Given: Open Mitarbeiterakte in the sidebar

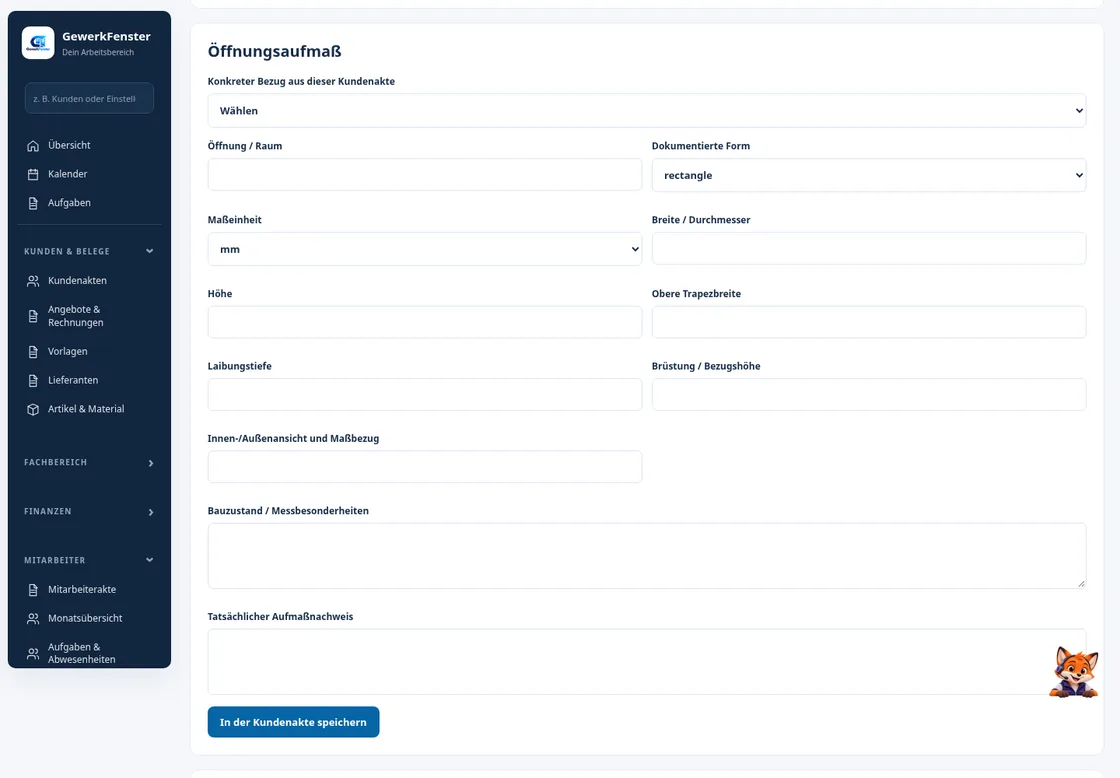Looking at the screenshot, I should (89, 589).
